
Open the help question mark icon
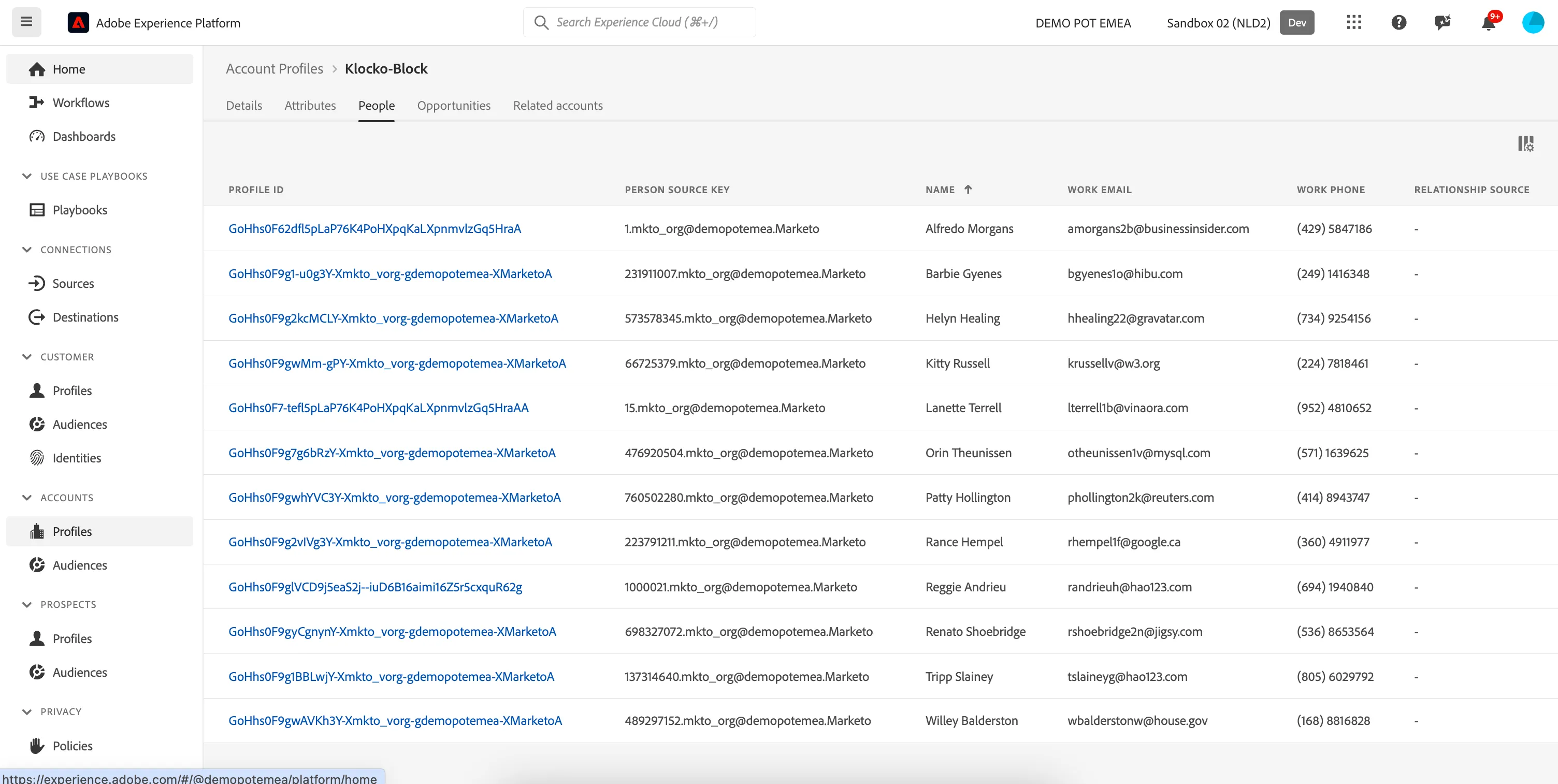click(x=1398, y=23)
